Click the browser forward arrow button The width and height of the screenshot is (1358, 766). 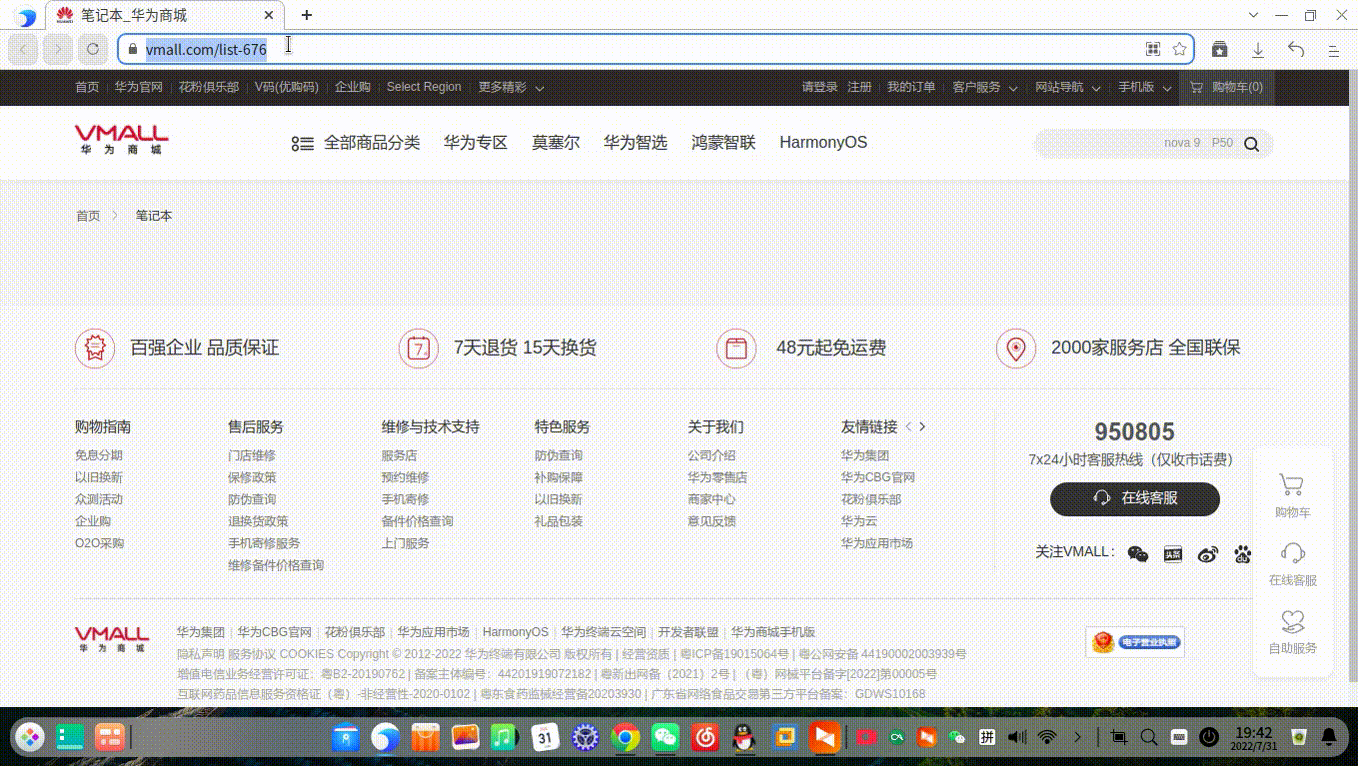tap(58, 49)
